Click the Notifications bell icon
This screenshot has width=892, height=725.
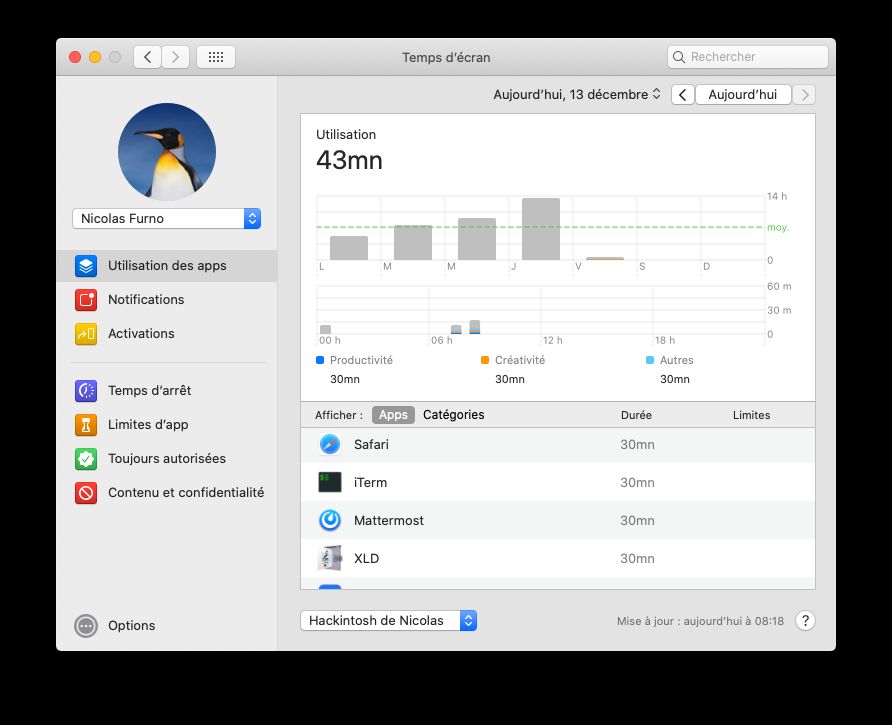pos(86,300)
